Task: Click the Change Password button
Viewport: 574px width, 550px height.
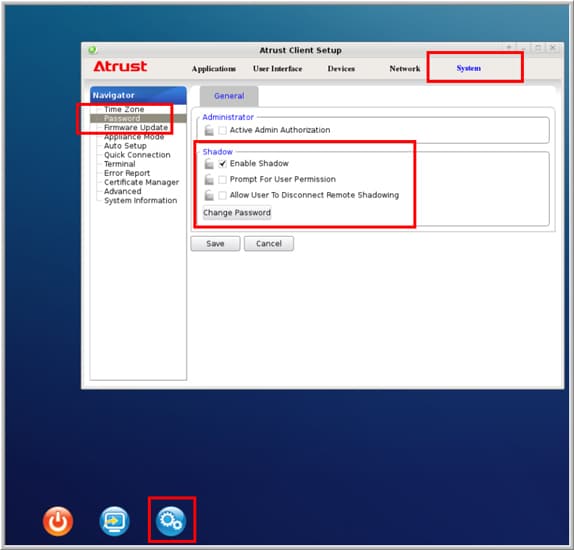Action: [x=237, y=213]
